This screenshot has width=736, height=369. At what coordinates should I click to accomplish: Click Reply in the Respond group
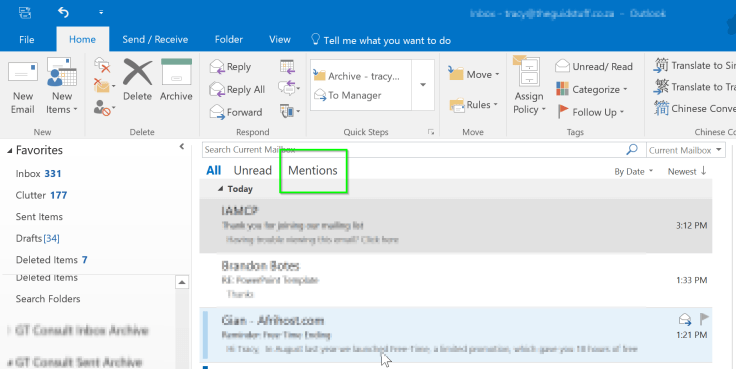tap(230, 67)
